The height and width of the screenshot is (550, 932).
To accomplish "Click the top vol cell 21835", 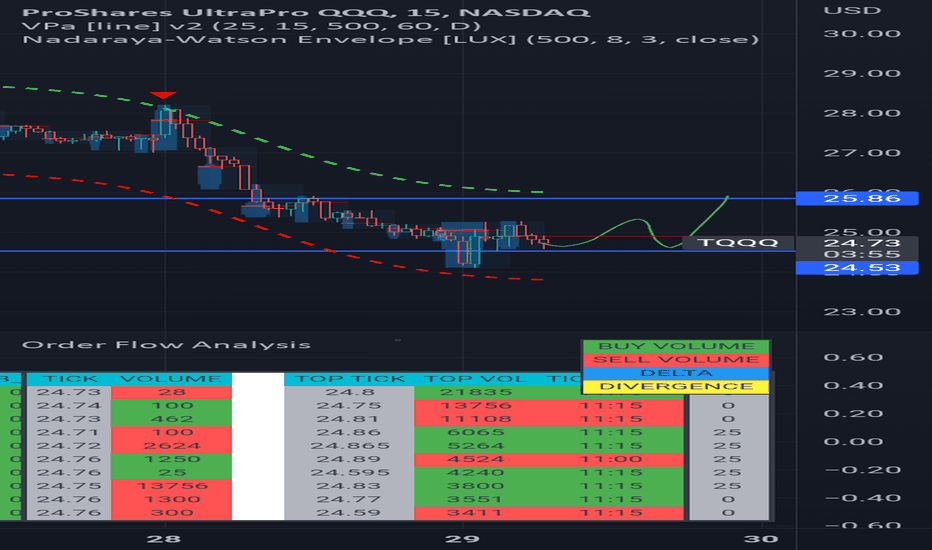I will 476,392.
